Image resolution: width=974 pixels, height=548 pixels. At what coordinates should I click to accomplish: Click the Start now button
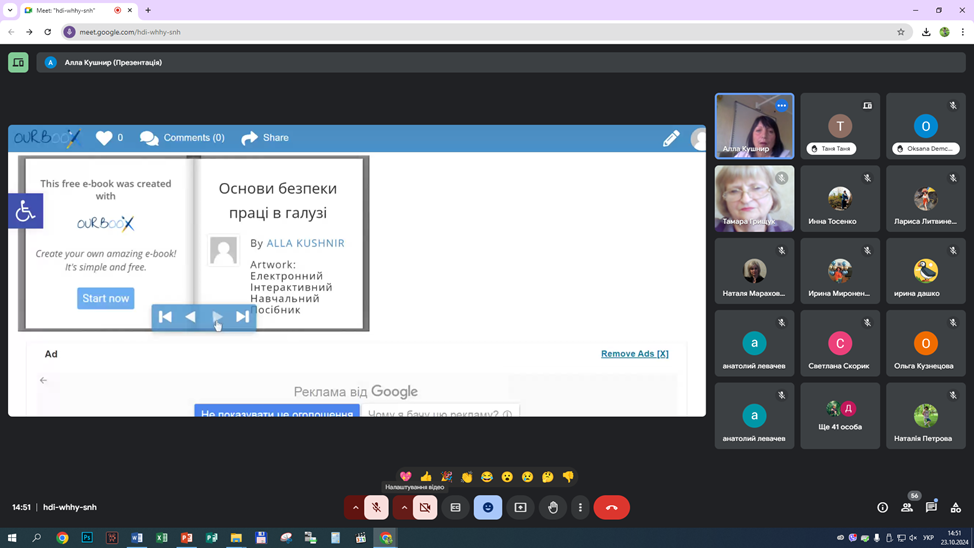pos(105,298)
